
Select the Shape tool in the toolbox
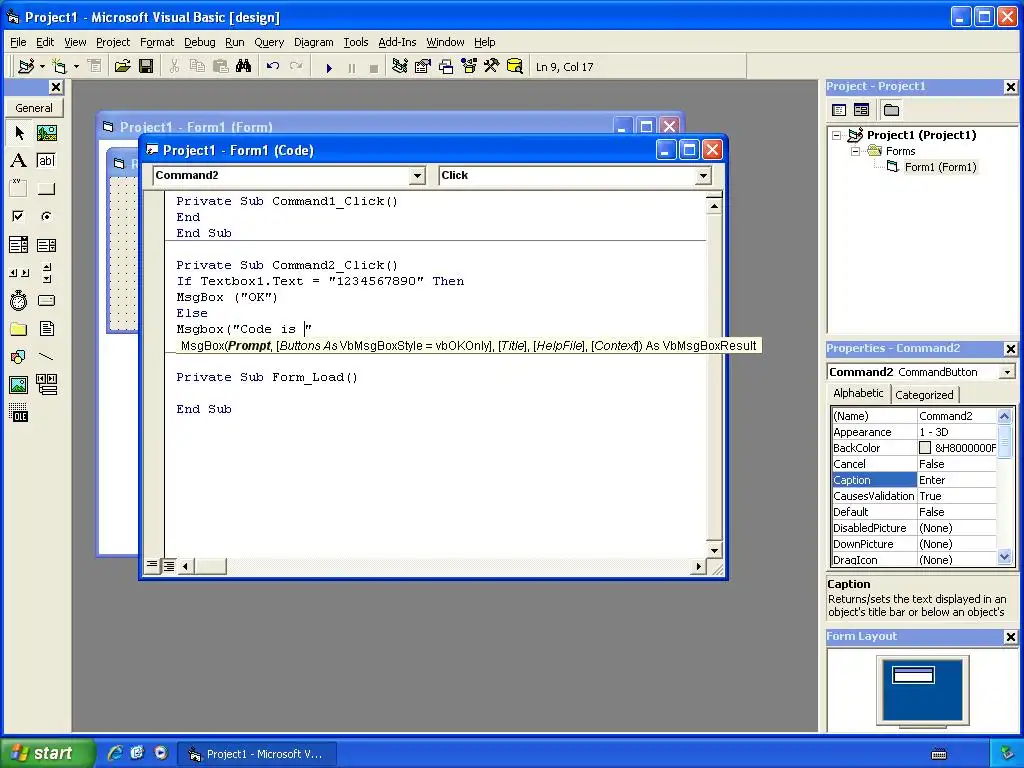pos(19,357)
